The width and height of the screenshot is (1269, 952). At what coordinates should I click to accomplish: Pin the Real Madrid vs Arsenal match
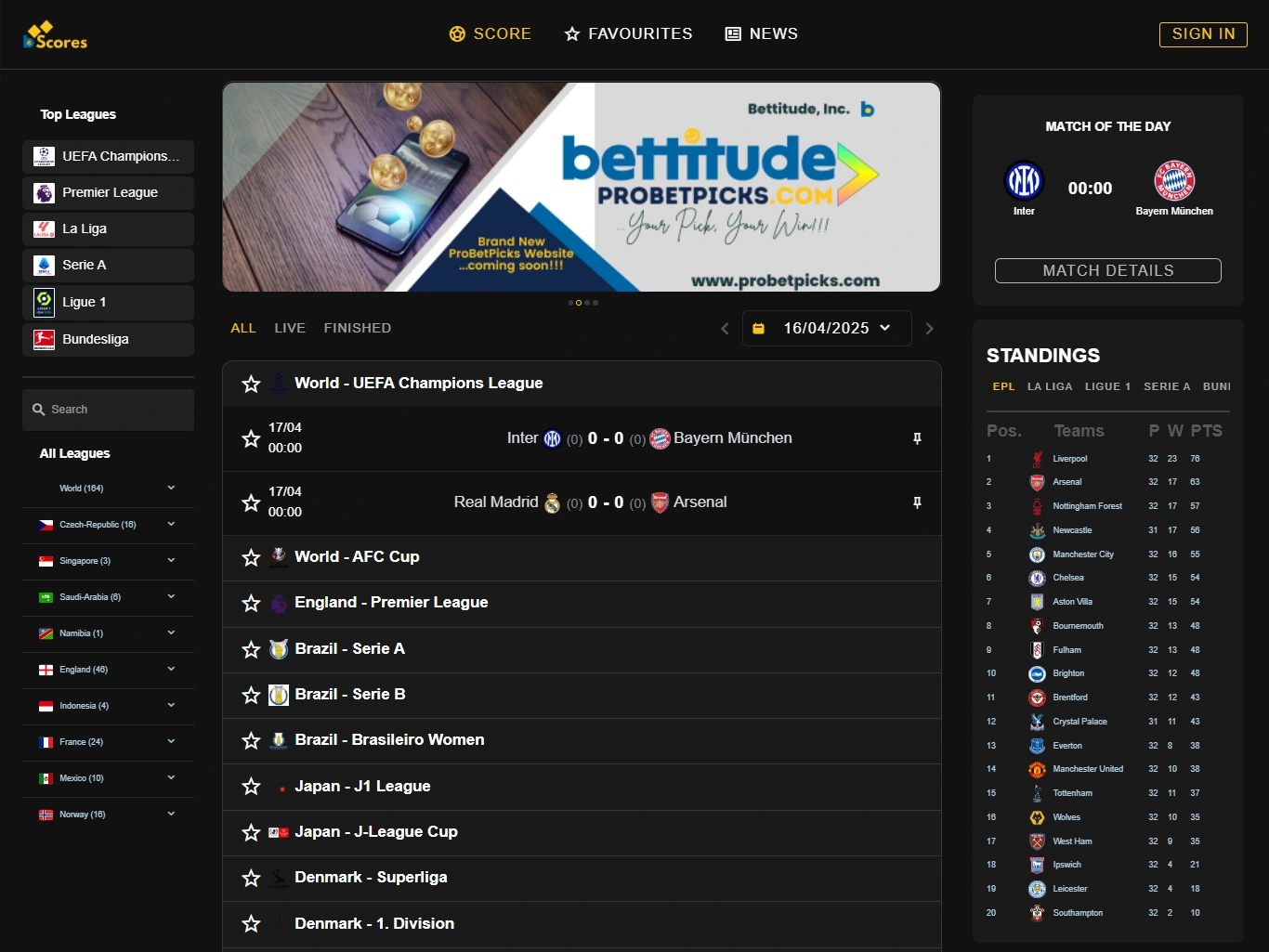[917, 502]
